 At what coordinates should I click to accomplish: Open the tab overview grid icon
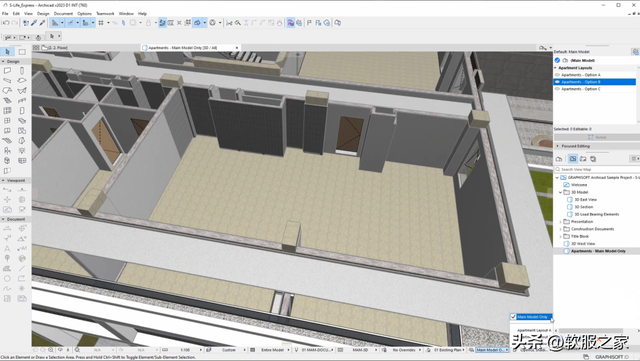coord(36,48)
